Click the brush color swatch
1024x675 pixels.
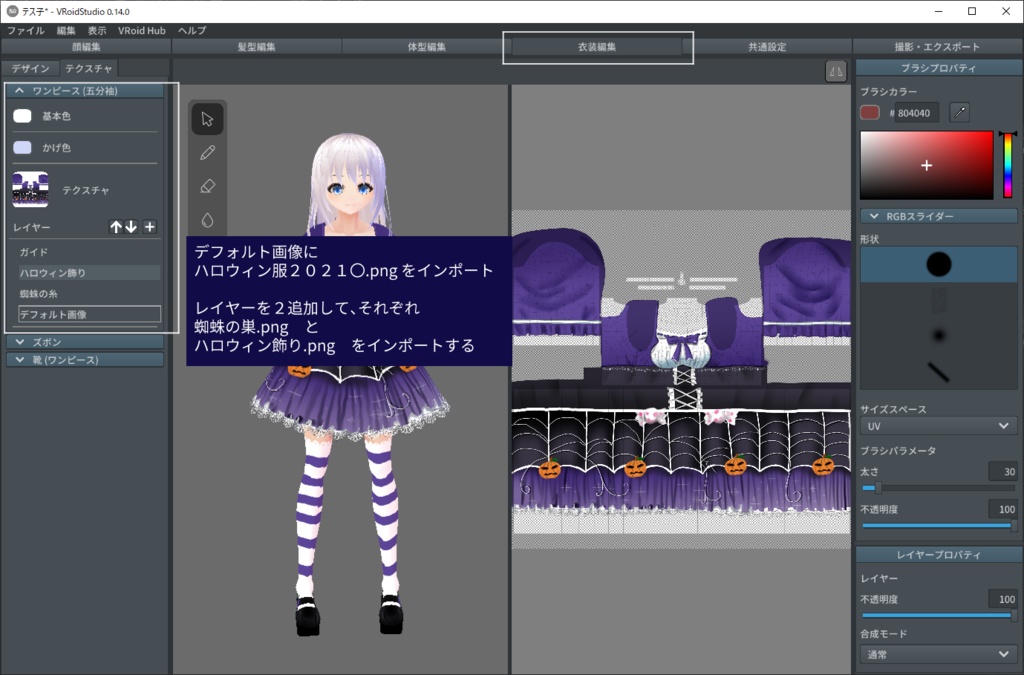click(871, 112)
